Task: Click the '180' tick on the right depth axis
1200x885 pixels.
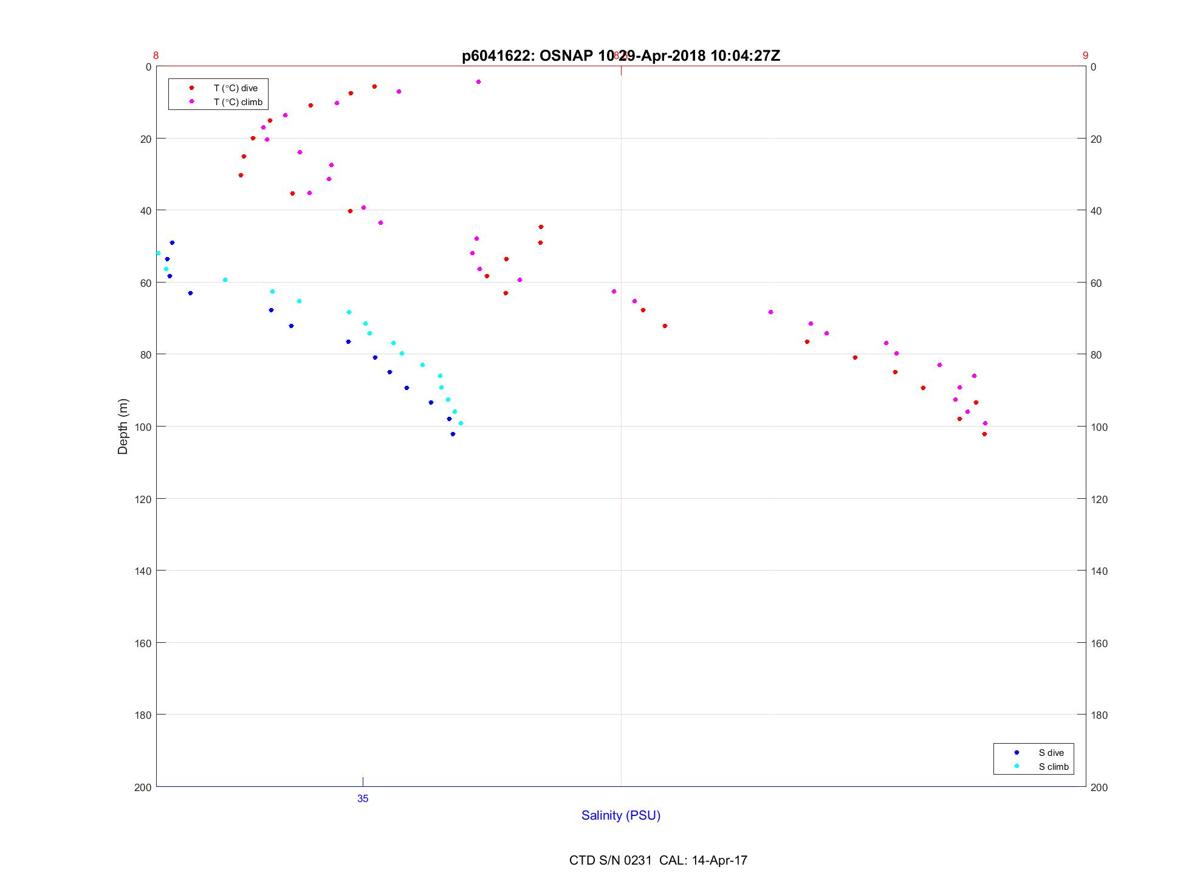Action: click(1100, 715)
